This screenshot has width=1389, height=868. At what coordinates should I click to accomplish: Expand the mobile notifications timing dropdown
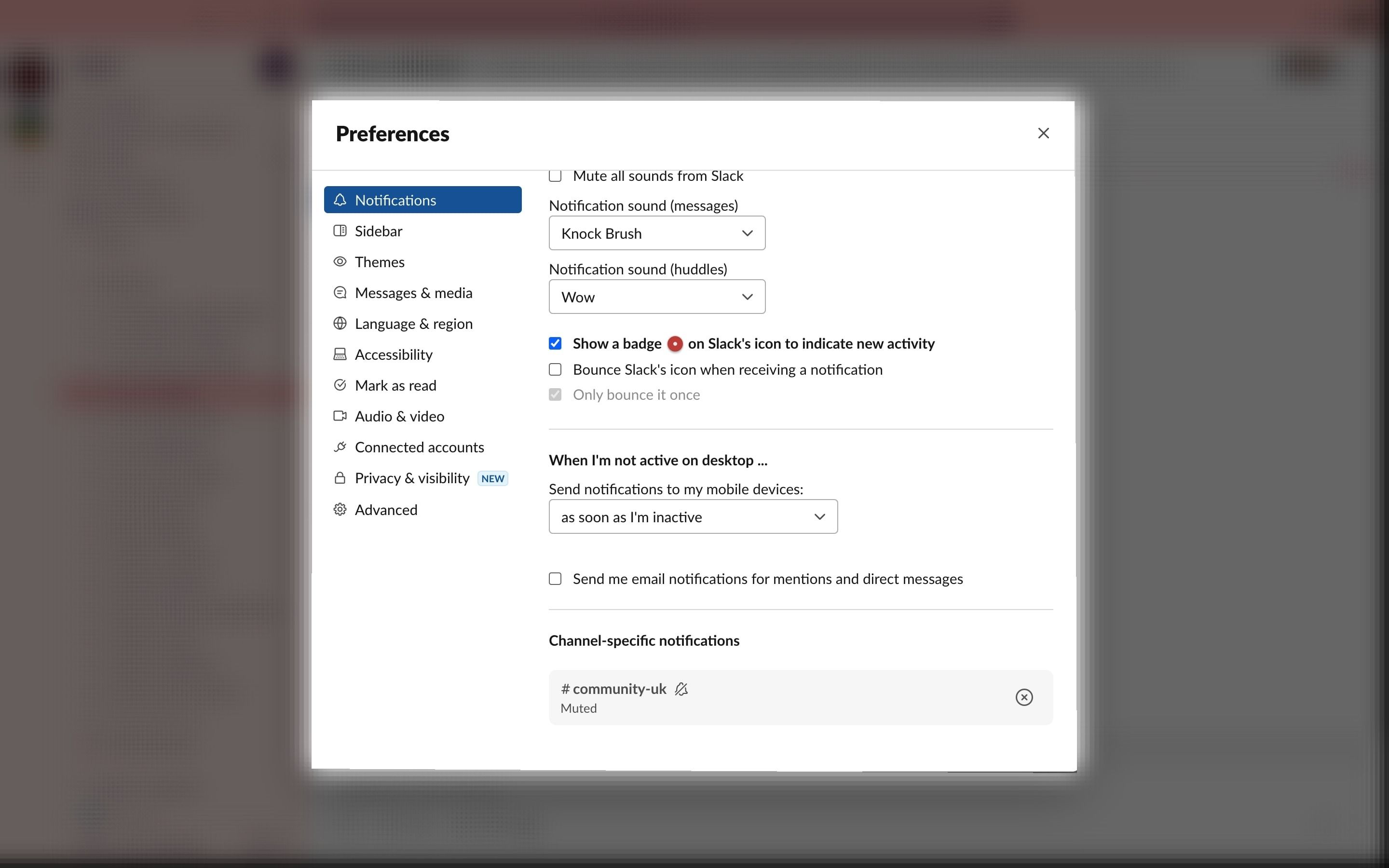pos(693,516)
